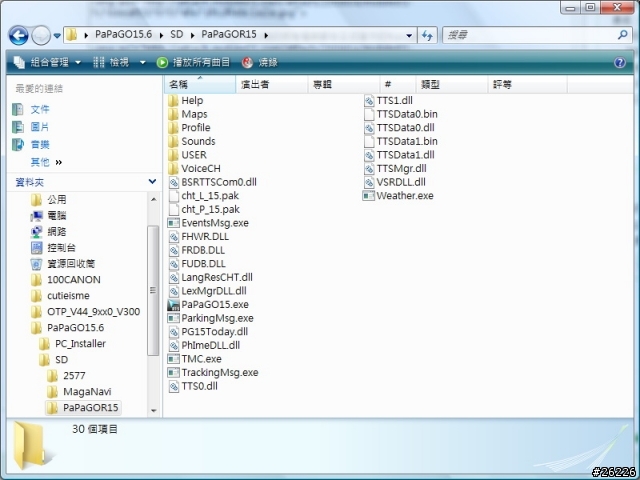Select the cht_L_15.pak file icon
The height and width of the screenshot is (480, 640).
tap(173, 196)
